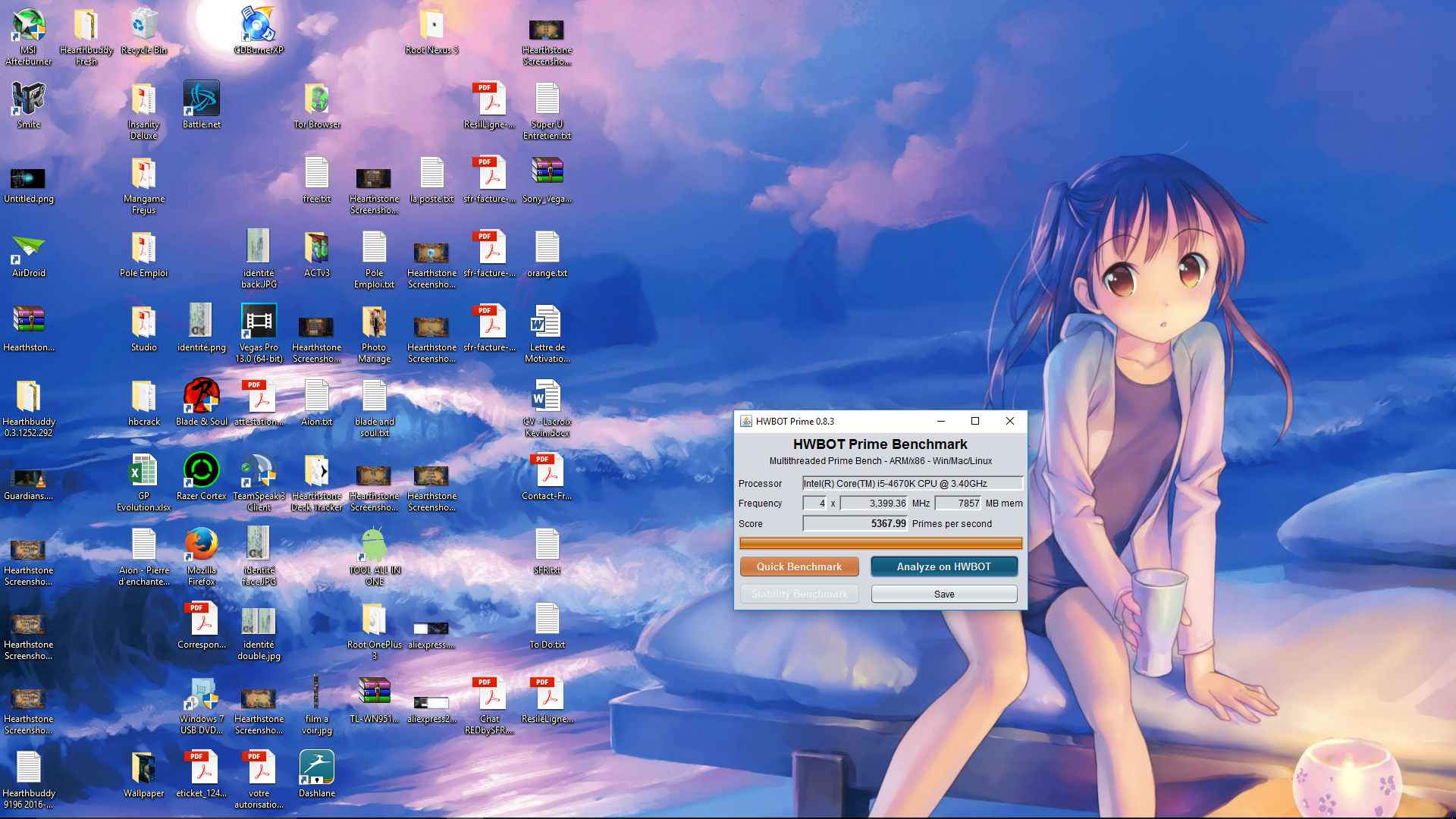Open the blade and soul.txt file

[x=375, y=408]
